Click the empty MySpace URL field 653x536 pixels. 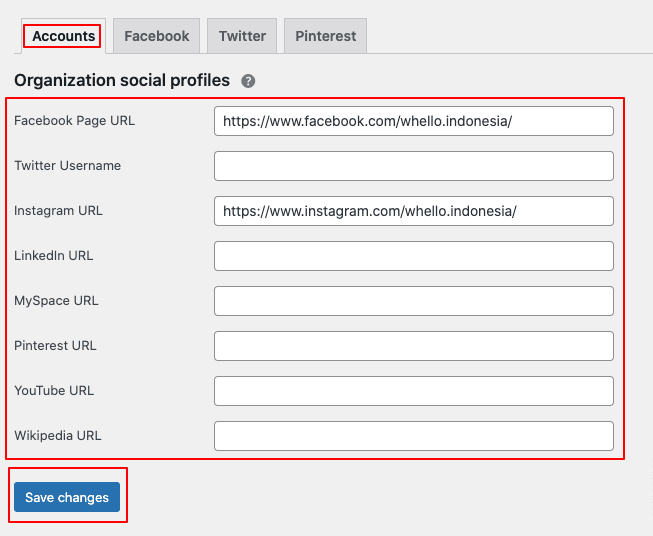tap(413, 301)
